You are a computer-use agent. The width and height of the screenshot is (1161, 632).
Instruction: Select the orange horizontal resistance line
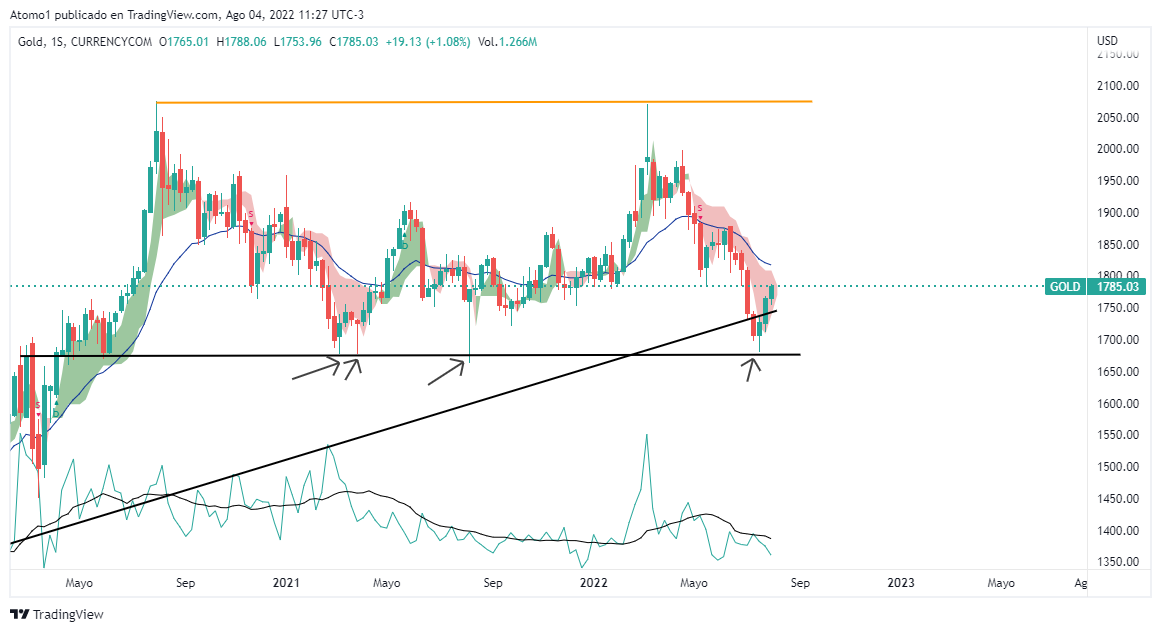click(x=480, y=102)
